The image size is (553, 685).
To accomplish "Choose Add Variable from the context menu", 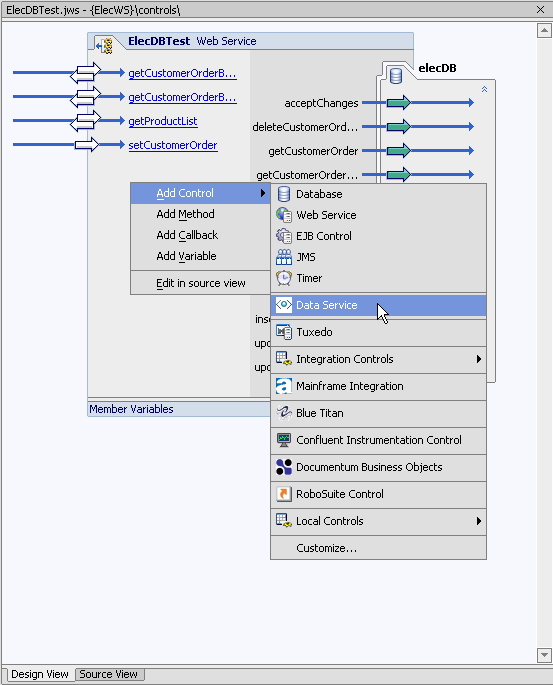I will tap(200, 256).
